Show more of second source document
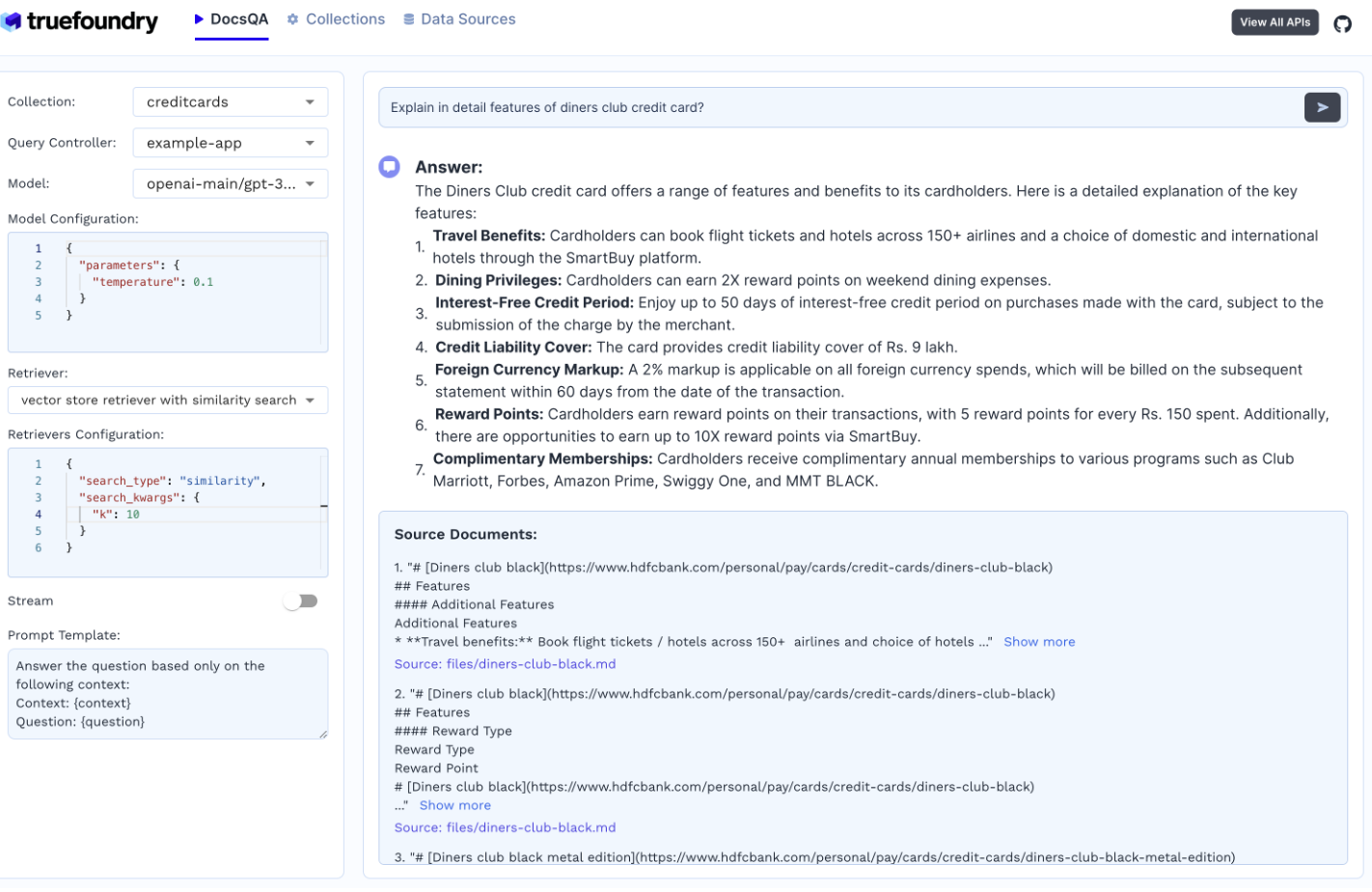The image size is (1372, 892). click(455, 806)
